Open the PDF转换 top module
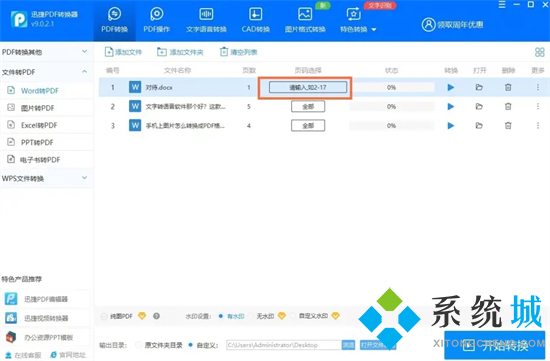Viewport: 550px width, 361px height. point(114,20)
